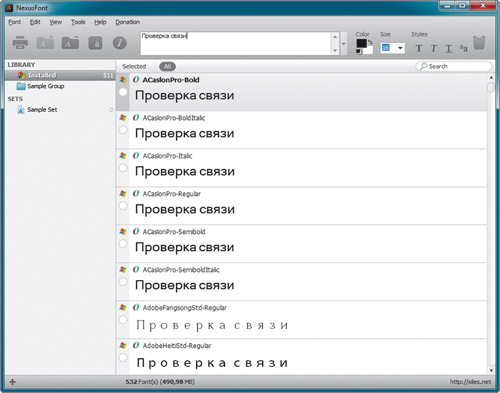Viewport: 500px width, 393px height.
Task: Open the View menu
Action: [x=56, y=22]
